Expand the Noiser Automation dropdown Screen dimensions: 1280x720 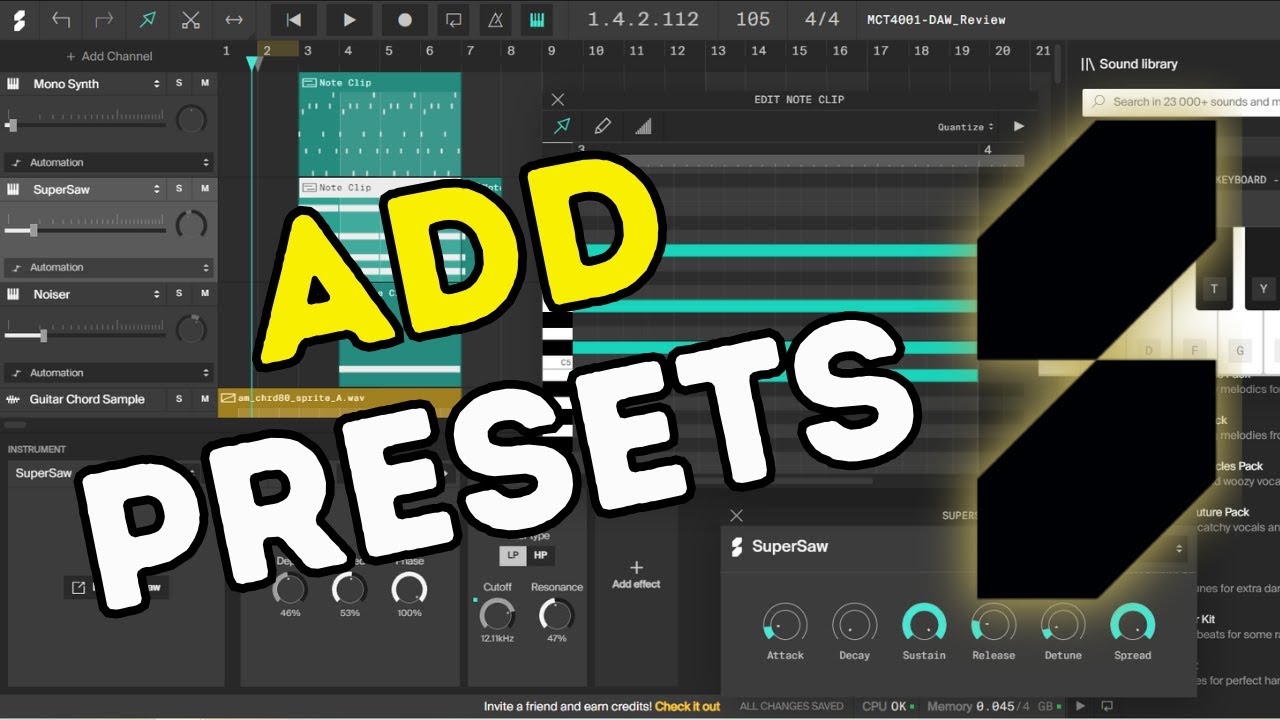tap(108, 372)
